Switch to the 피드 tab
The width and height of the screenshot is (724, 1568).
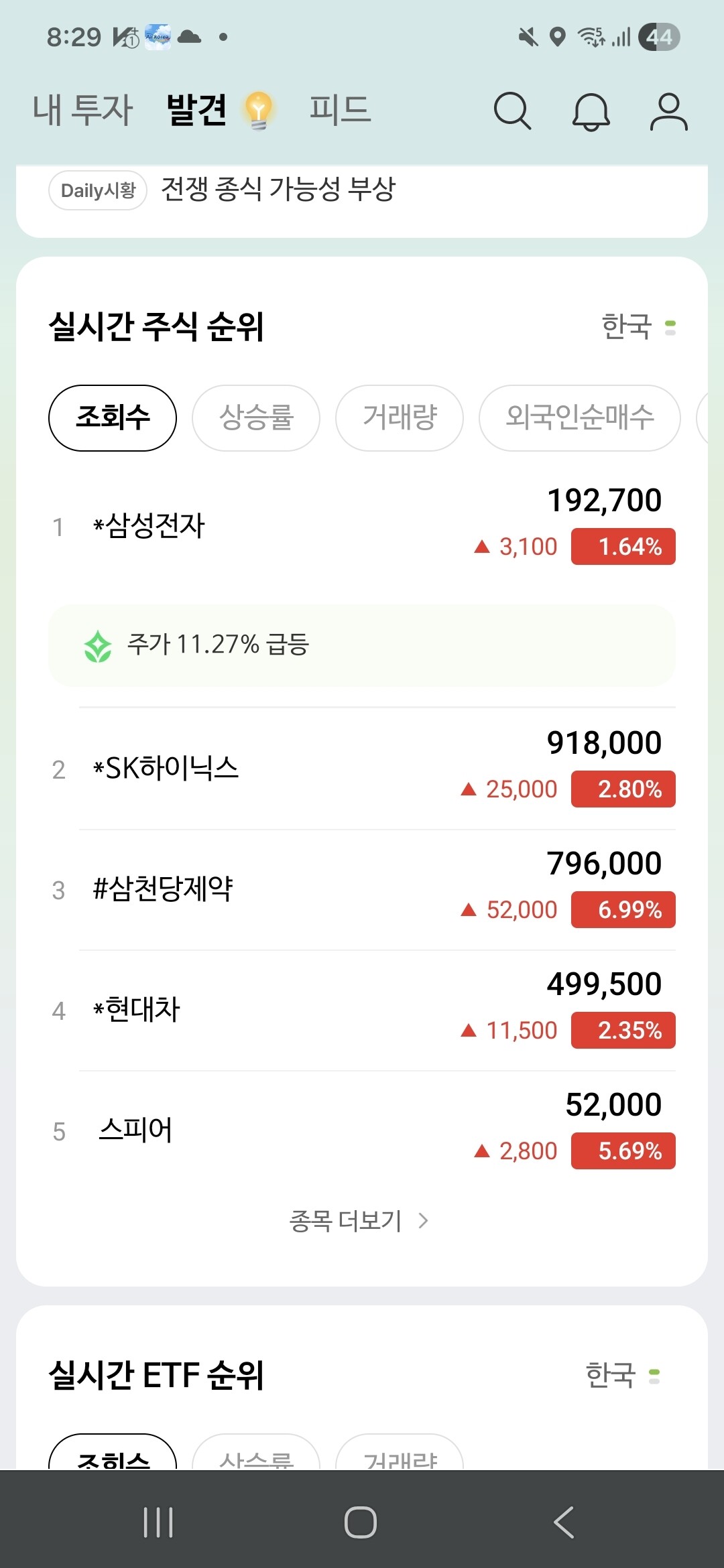[x=340, y=111]
